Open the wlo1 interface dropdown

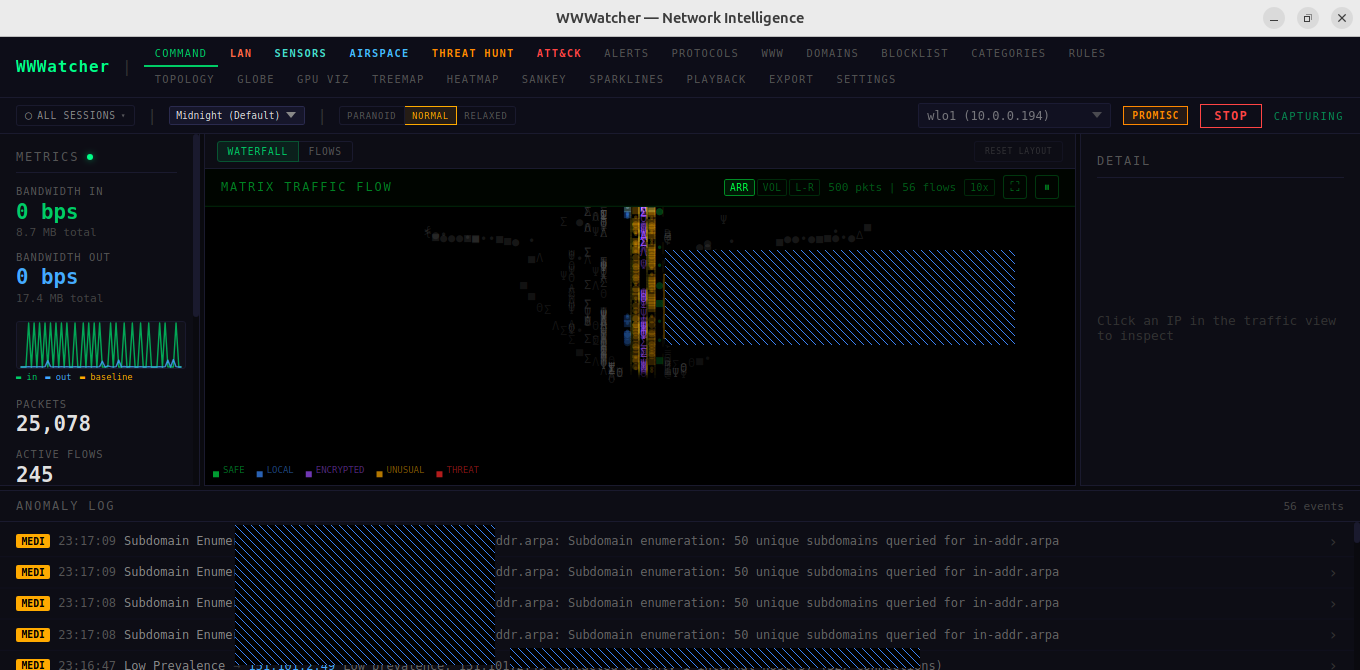pyautogui.click(x=1014, y=116)
